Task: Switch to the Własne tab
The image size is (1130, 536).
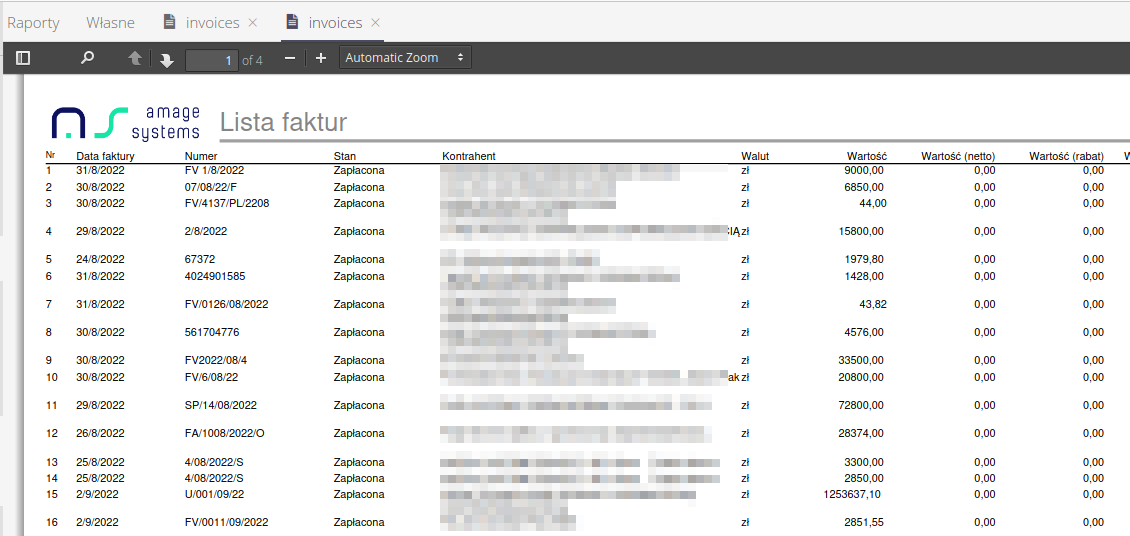Action: click(x=110, y=23)
